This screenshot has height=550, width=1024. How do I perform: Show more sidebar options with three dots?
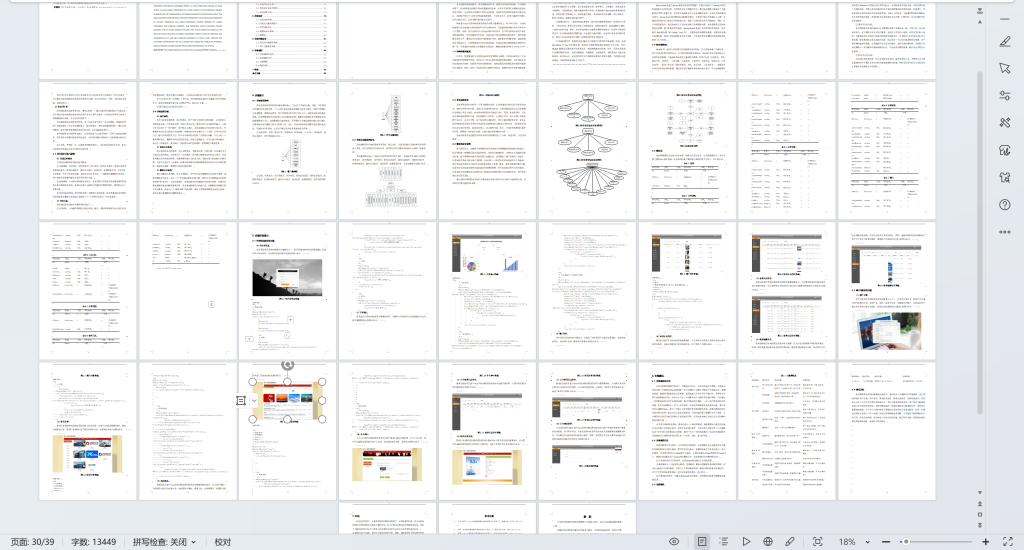point(1004,232)
